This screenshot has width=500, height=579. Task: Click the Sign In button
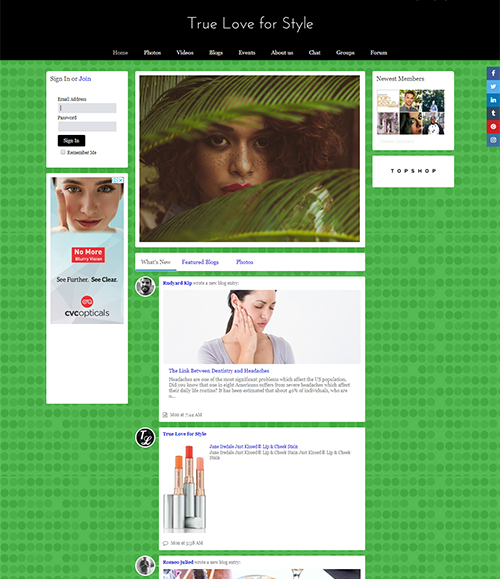click(x=71, y=141)
